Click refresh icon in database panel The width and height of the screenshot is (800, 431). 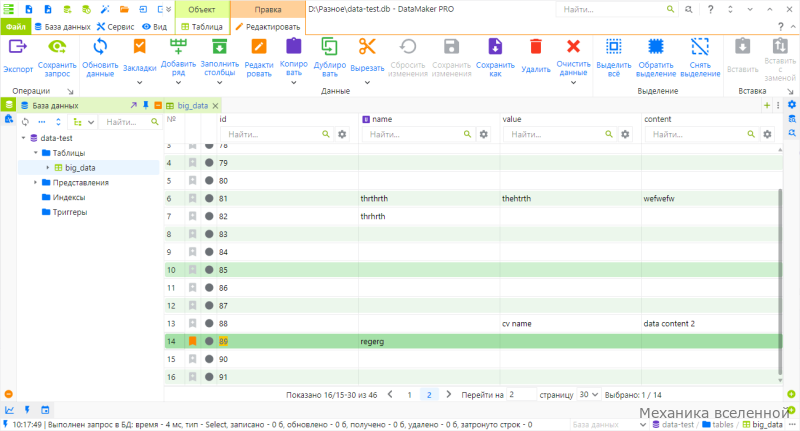[25, 122]
